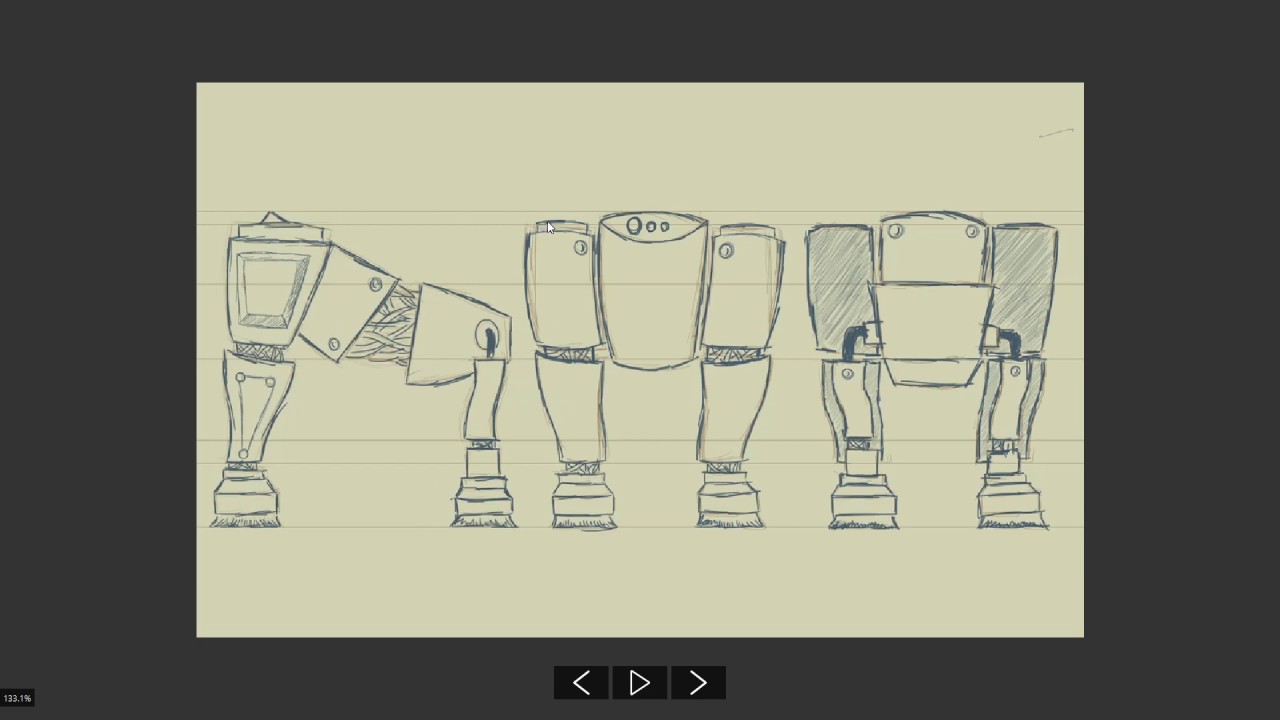The width and height of the screenshot is (1280, 720).
Task: Start slideshow with the play button
Action: 640,683
